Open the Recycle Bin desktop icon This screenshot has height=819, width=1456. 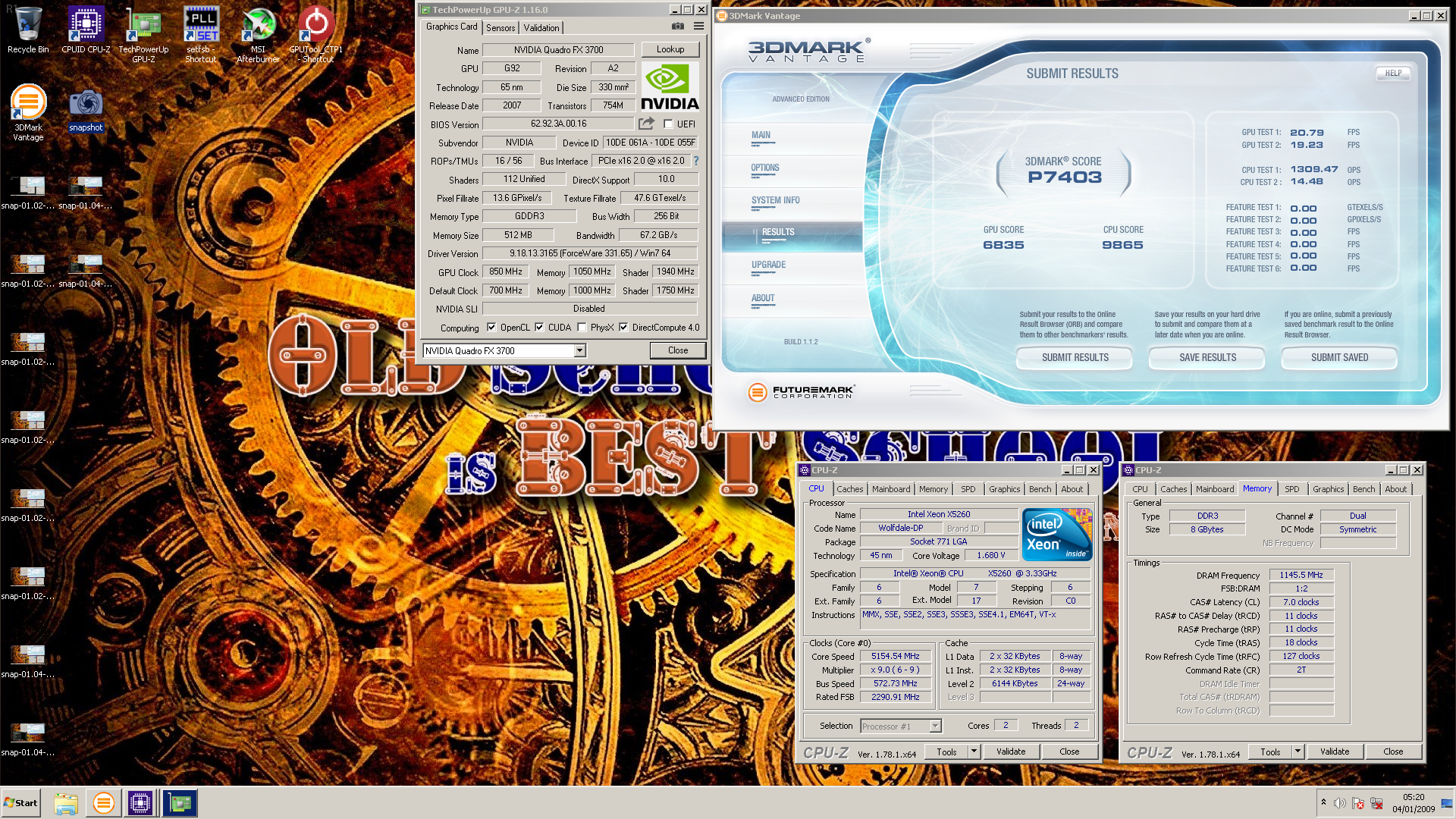point(28,30)
